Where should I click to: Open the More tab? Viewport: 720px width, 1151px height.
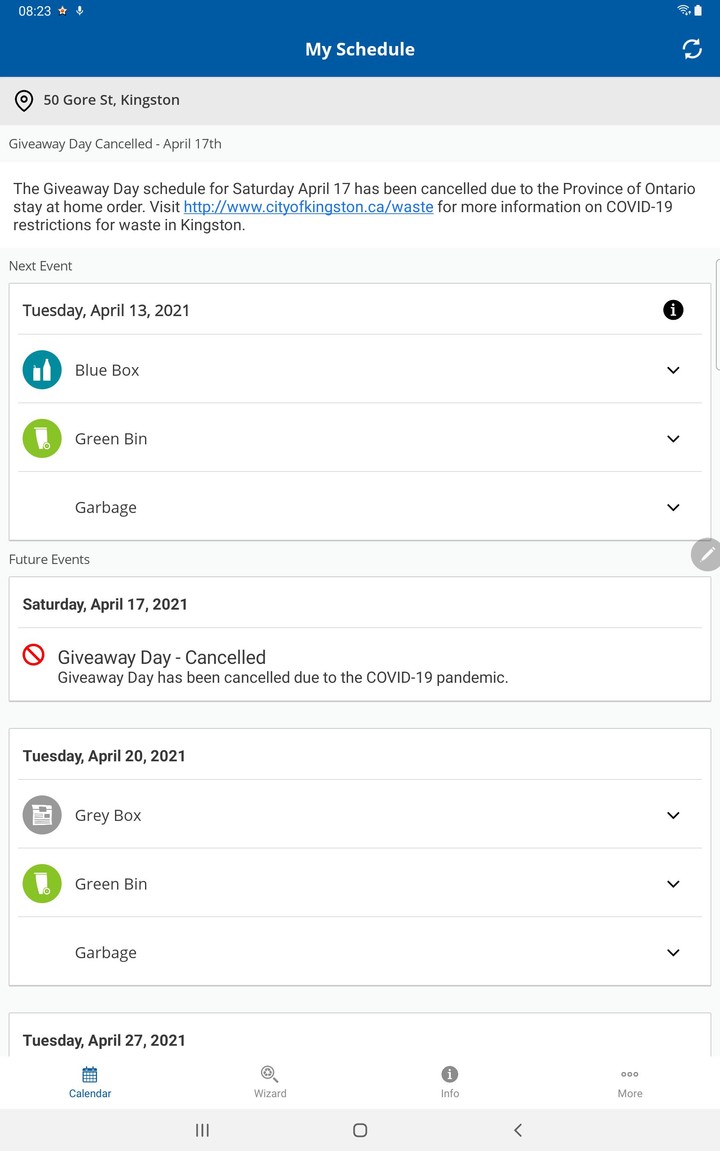point(630,1082)
